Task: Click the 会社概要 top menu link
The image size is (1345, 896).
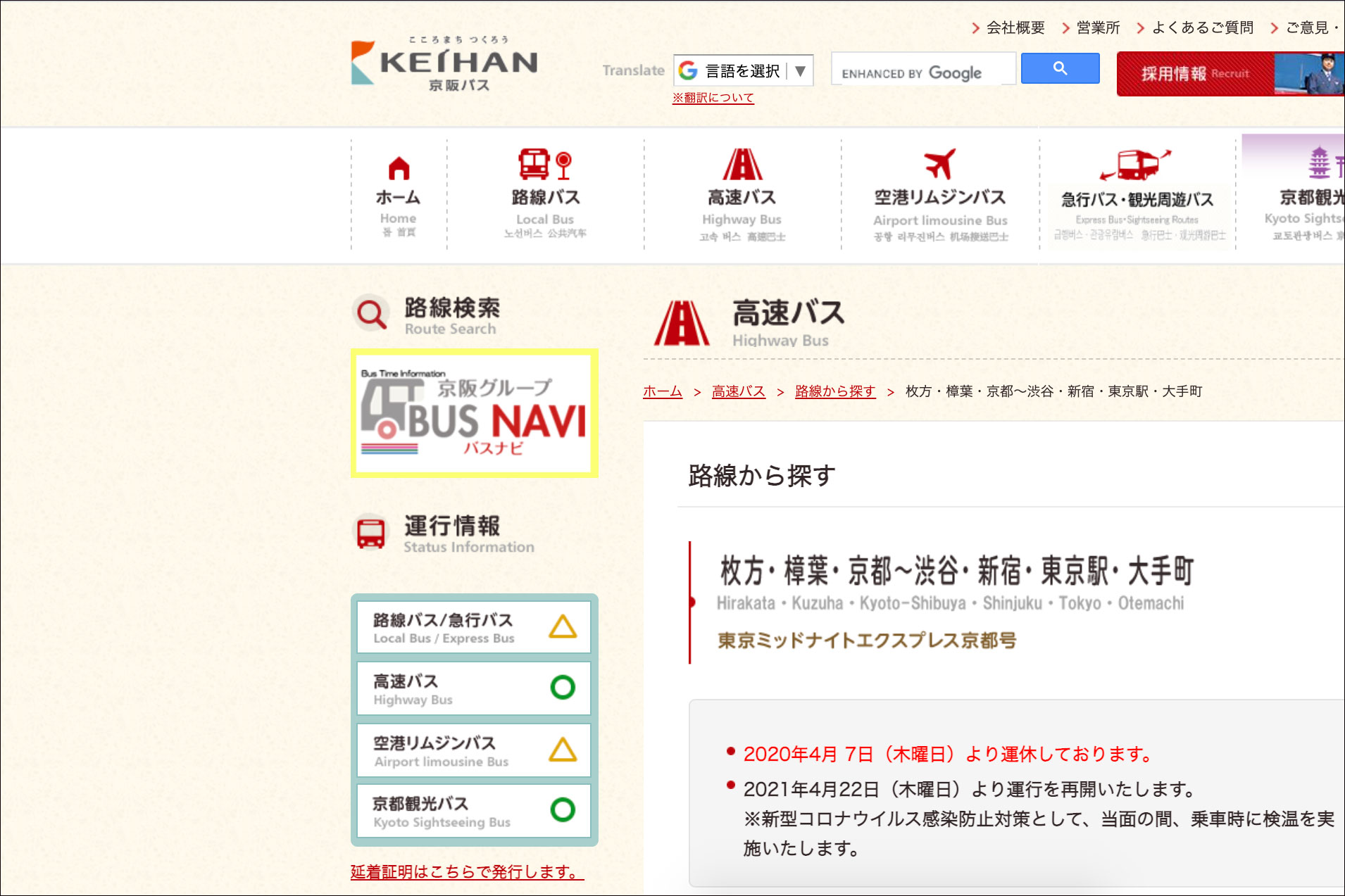Action: [x=1015, y=27]
